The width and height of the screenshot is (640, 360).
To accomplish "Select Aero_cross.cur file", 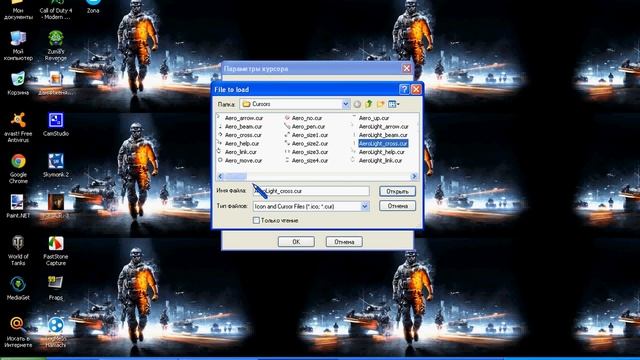I will tap(243, 135).
